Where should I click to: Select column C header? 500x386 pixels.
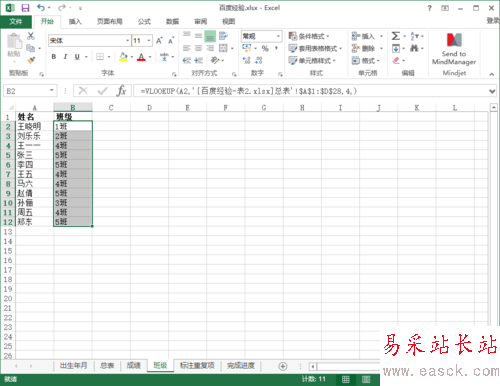(x=111, y=107)
